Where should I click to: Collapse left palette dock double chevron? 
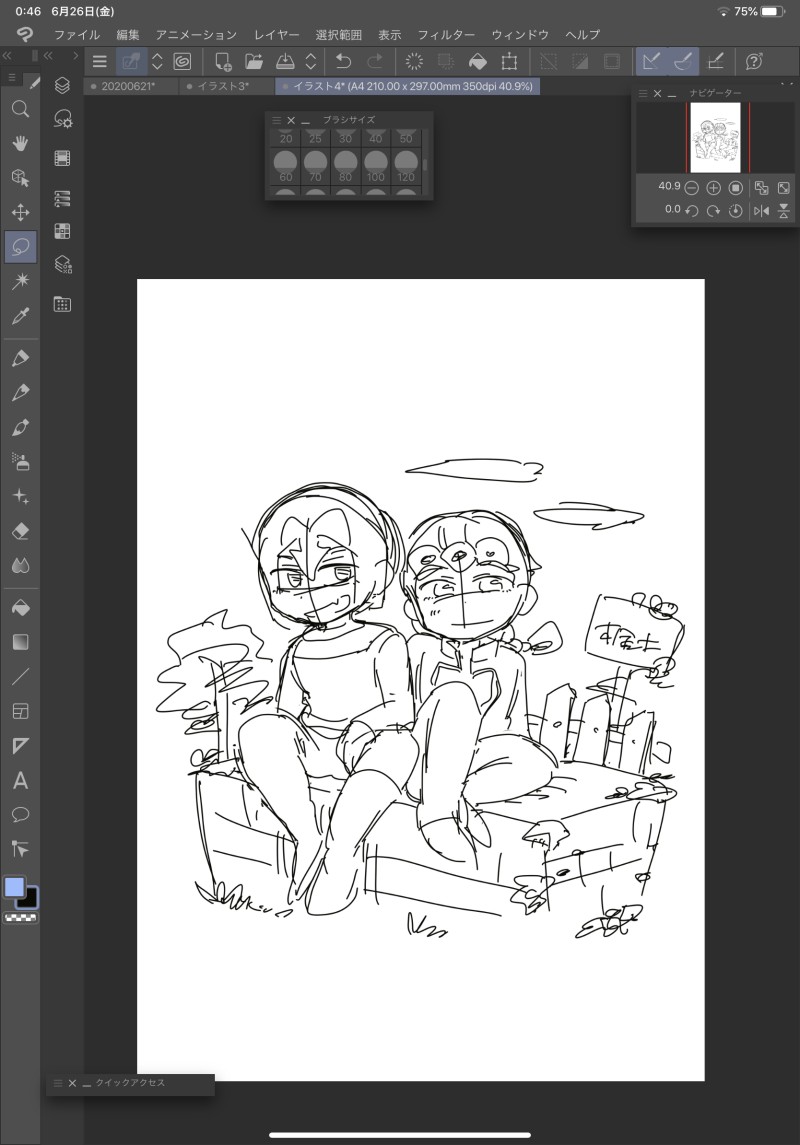(x=7, y=55)
